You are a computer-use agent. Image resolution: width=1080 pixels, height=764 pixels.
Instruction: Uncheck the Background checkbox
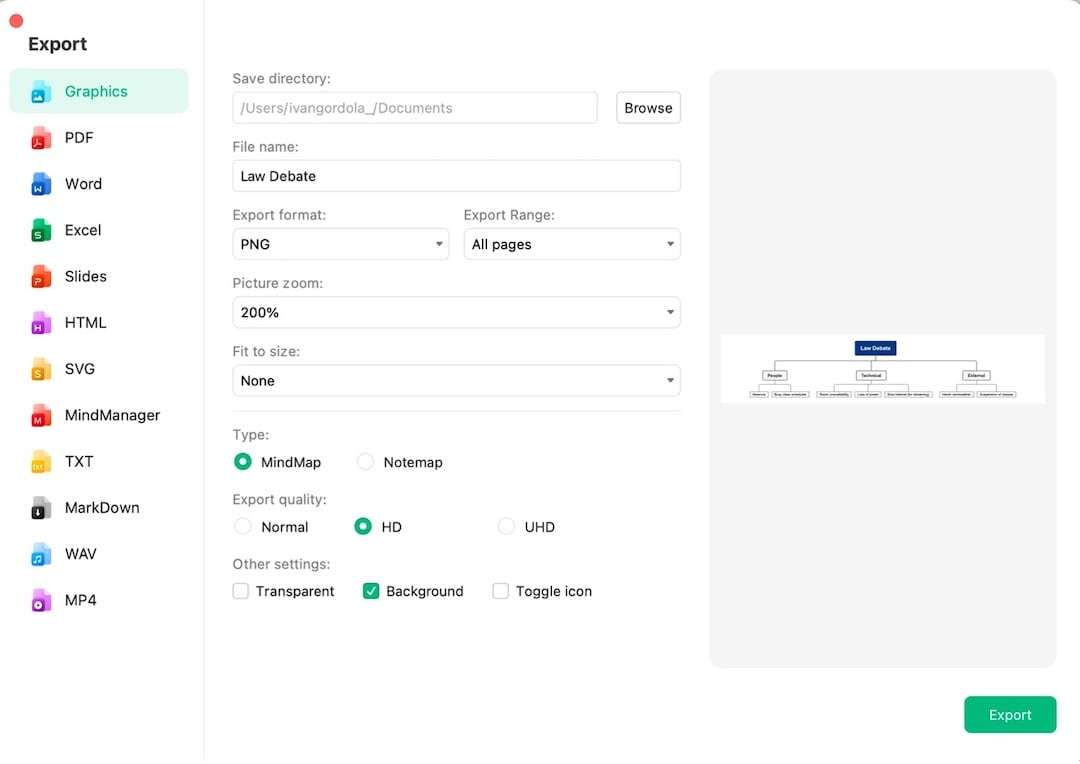371,591
